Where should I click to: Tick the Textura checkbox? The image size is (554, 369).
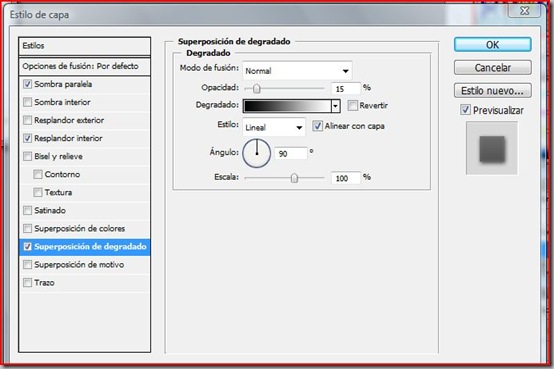(x=37, y=192)
